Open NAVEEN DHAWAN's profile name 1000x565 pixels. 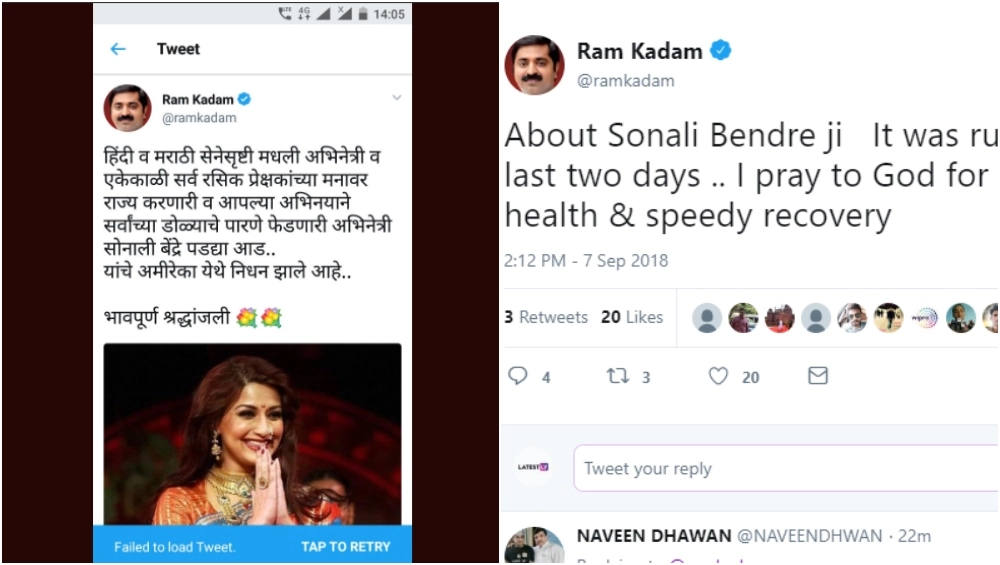pyautogui.click(x=652, y=537)
